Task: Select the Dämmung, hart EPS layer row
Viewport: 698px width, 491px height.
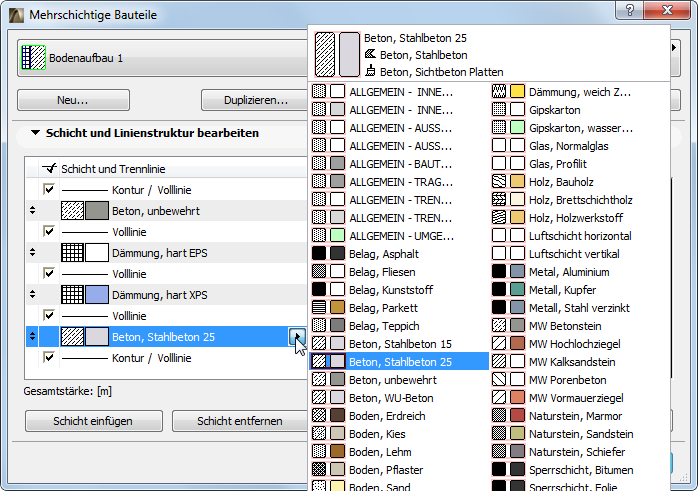Action: click(x=166, y=253)
